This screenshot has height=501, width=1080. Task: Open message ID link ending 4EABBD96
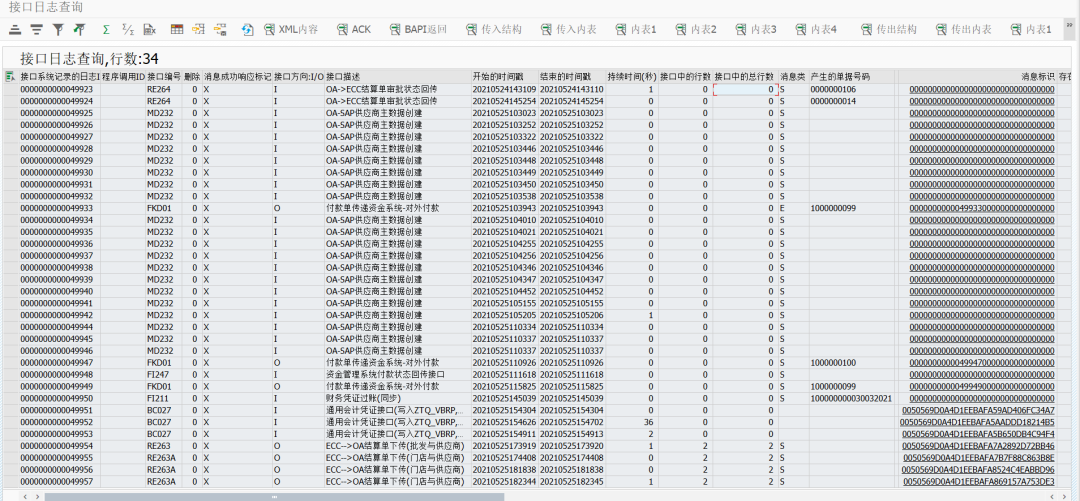pos(977,469)
